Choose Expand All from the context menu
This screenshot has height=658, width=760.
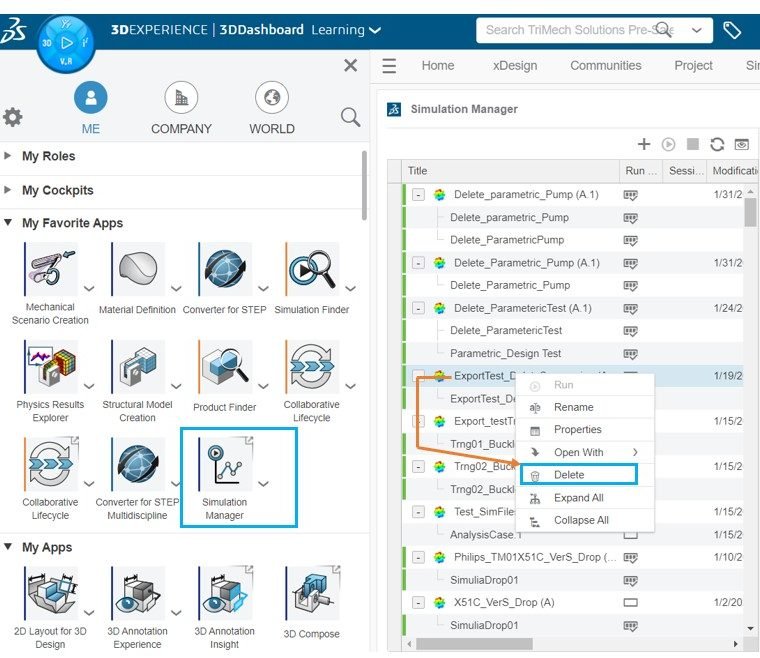(x=586, y=498)
